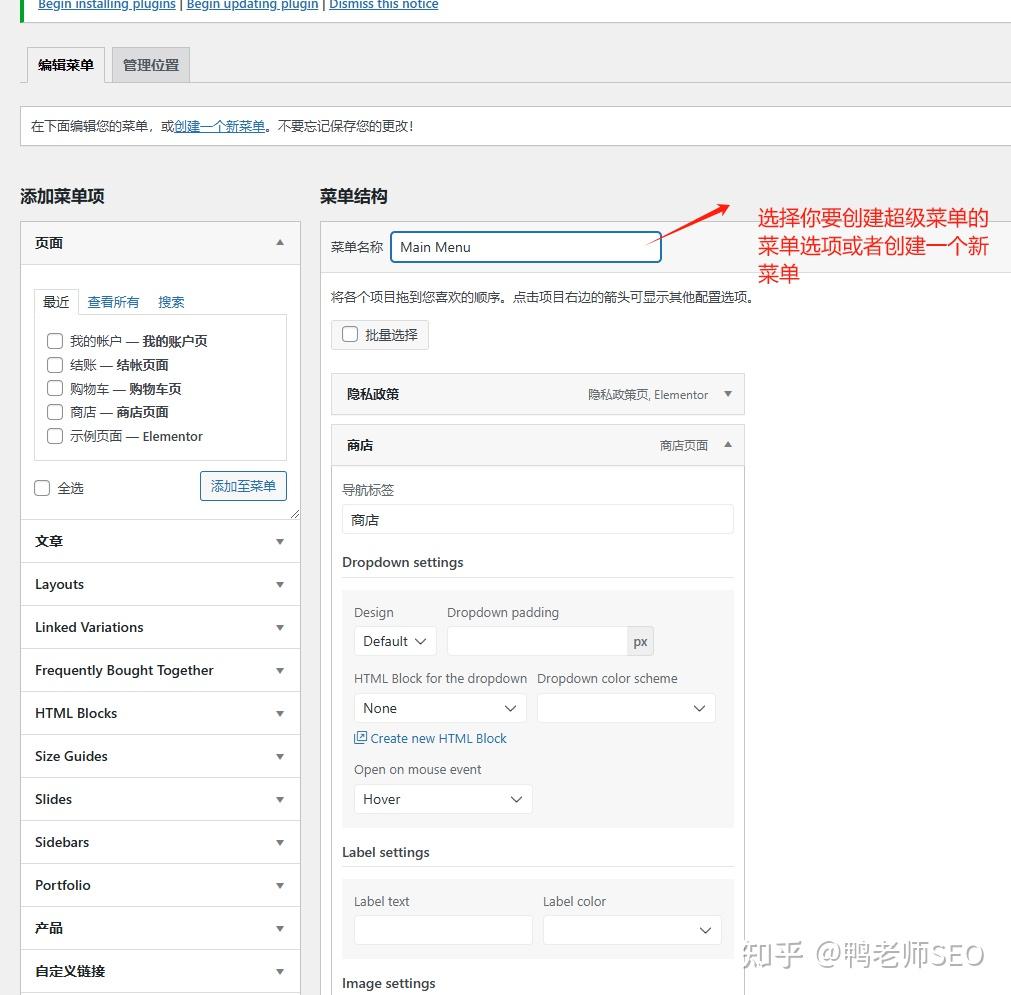Open the Dropdown color scheme selector
Viewport: 1011px width, 995px height.
pyautogui.click(x=626, y=707)
